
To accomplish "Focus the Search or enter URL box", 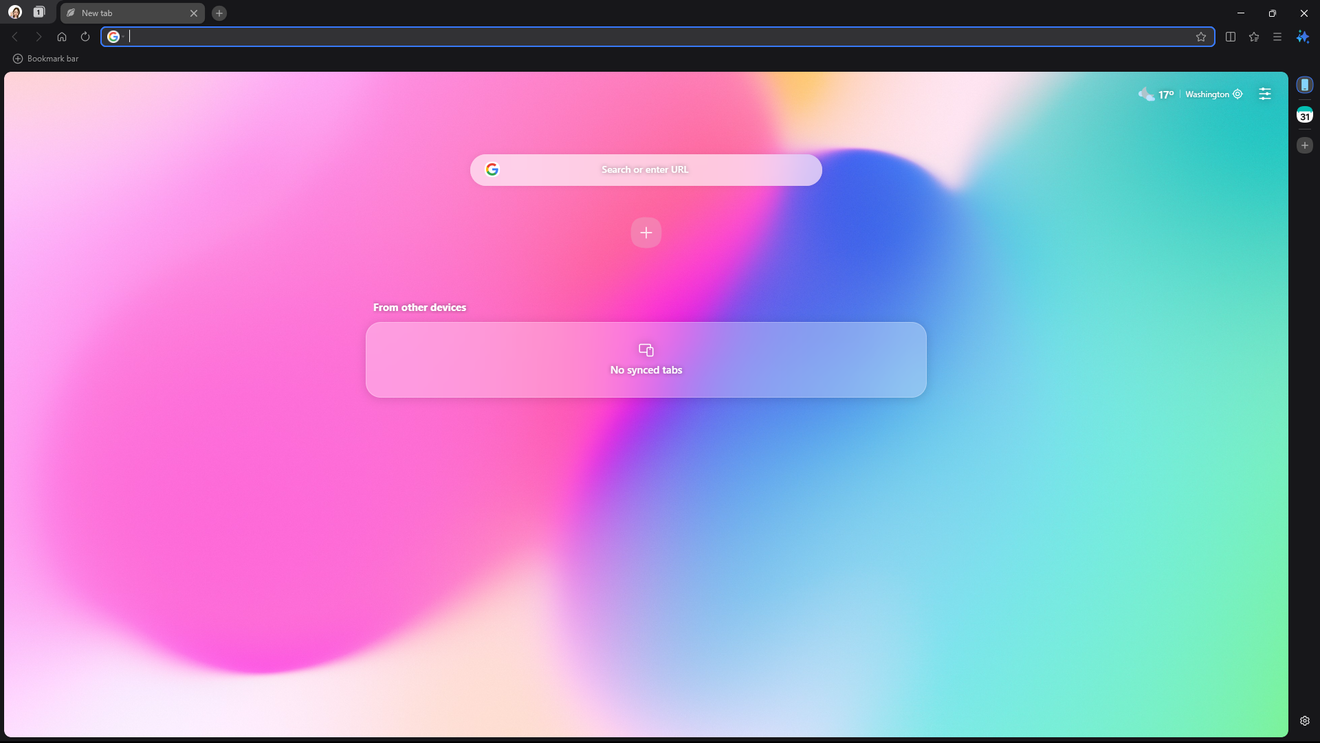I will [x=645, y=170].
